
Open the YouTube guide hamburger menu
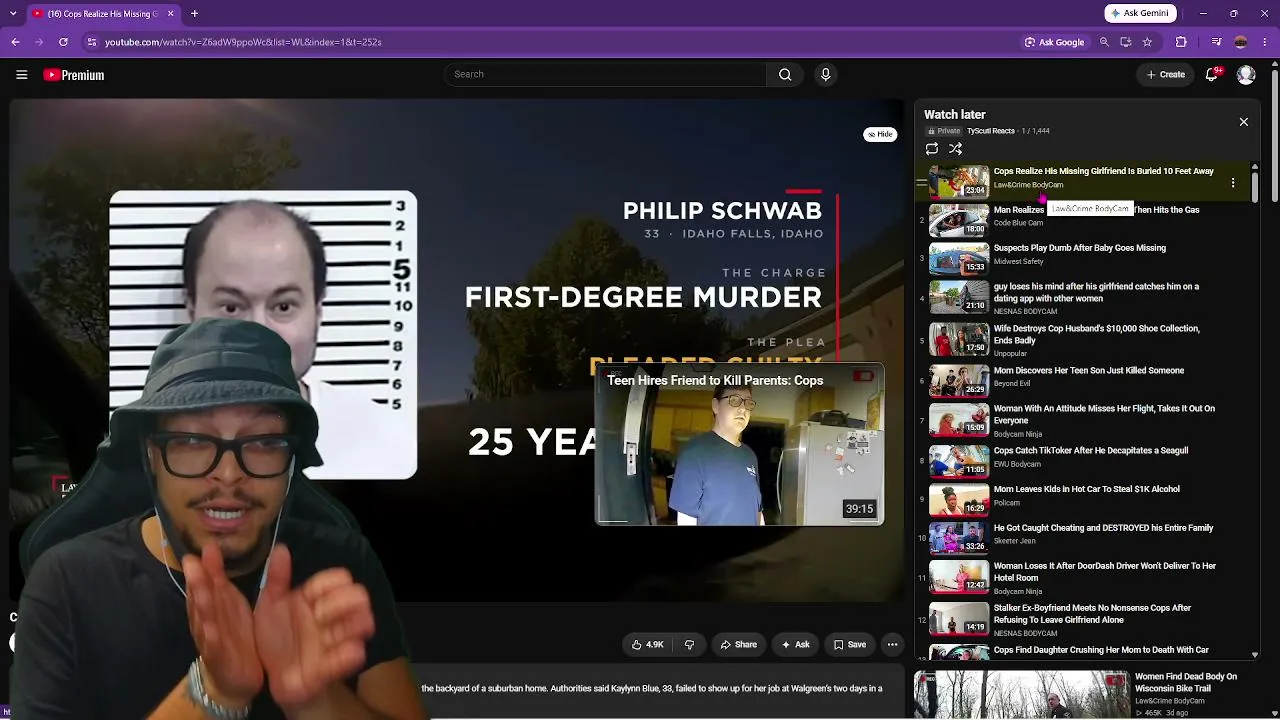point(21,75)
